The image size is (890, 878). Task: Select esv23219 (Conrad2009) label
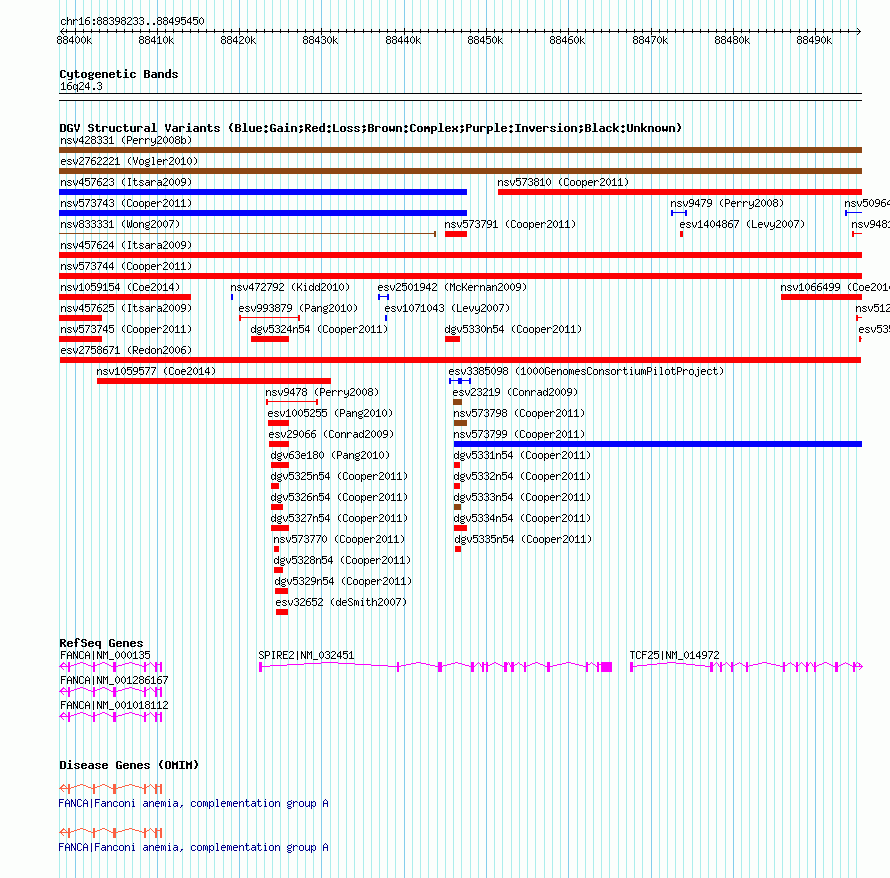tap(515, 392)
